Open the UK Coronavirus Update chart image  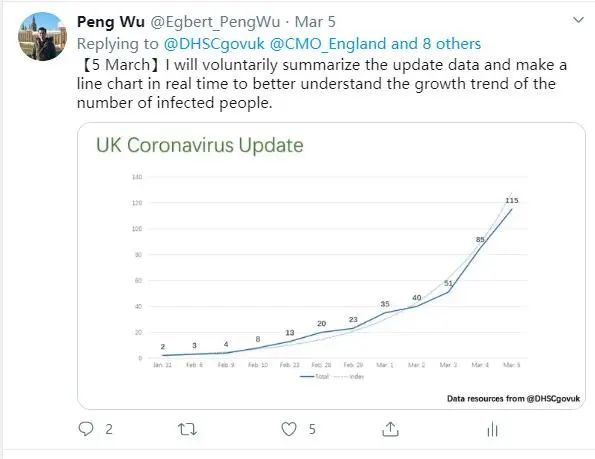(x=331, y=266)
